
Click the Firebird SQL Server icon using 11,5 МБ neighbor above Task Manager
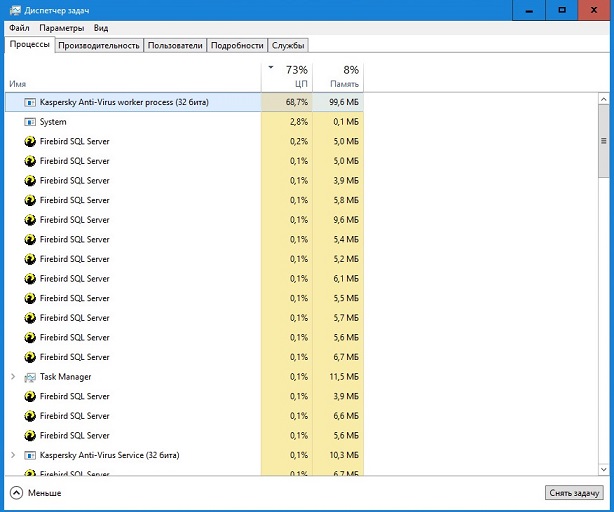(30, 357)
